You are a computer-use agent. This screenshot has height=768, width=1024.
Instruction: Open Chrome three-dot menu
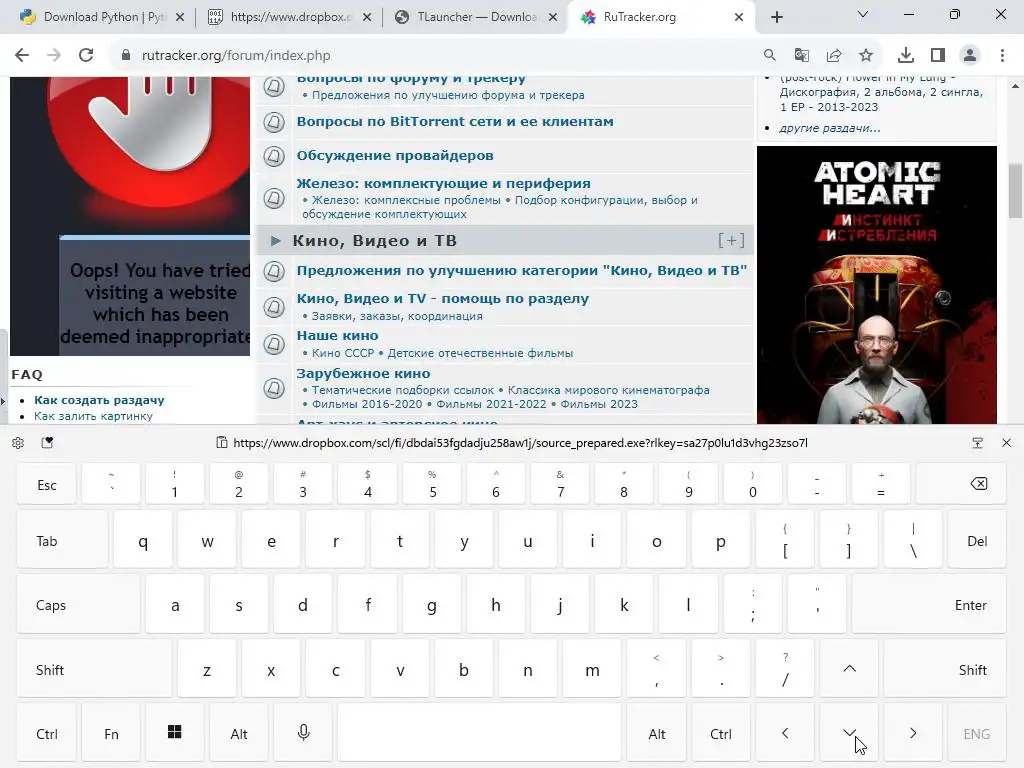coord(1002,56)
